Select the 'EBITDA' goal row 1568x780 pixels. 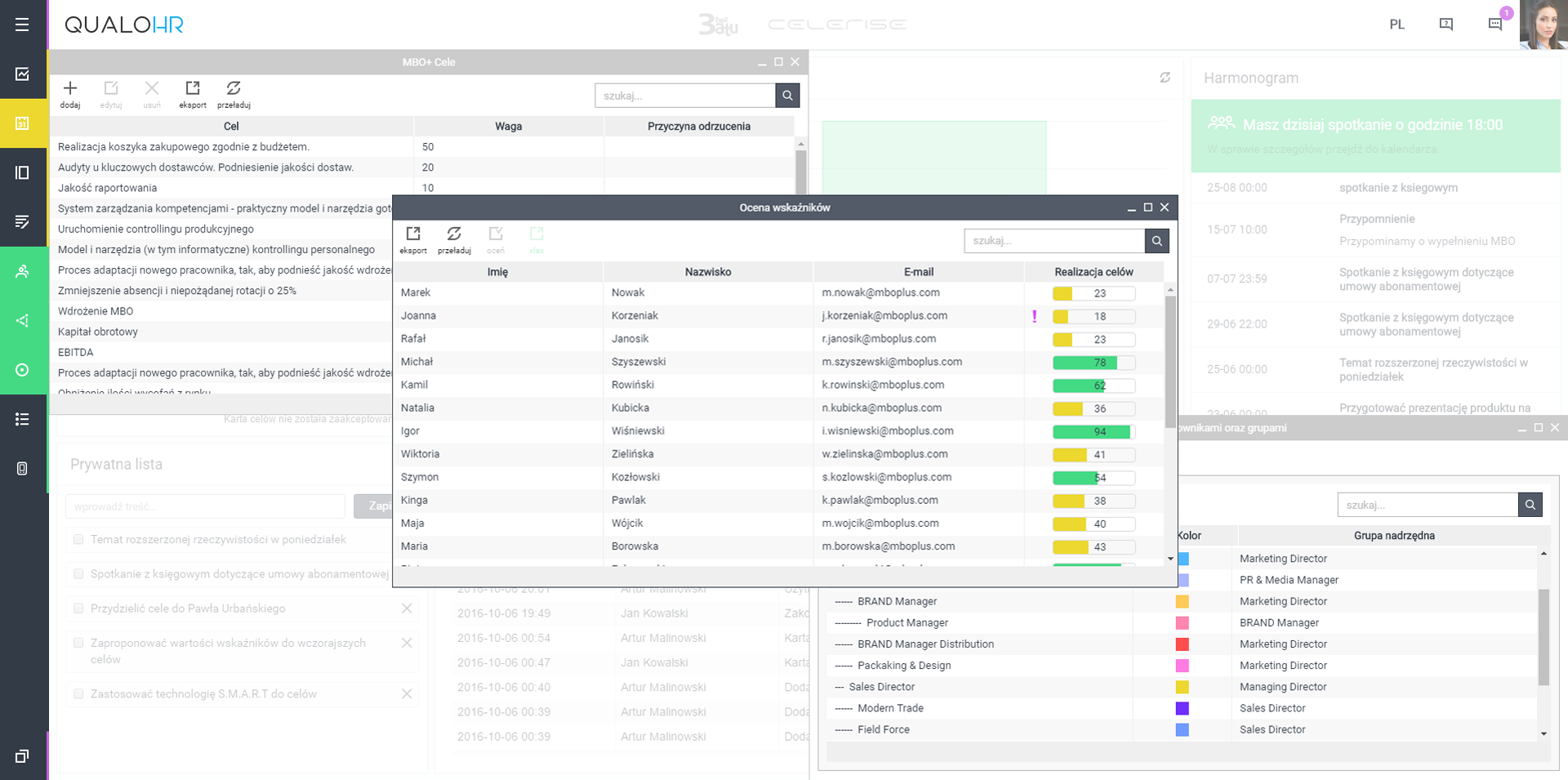point(221,352)
